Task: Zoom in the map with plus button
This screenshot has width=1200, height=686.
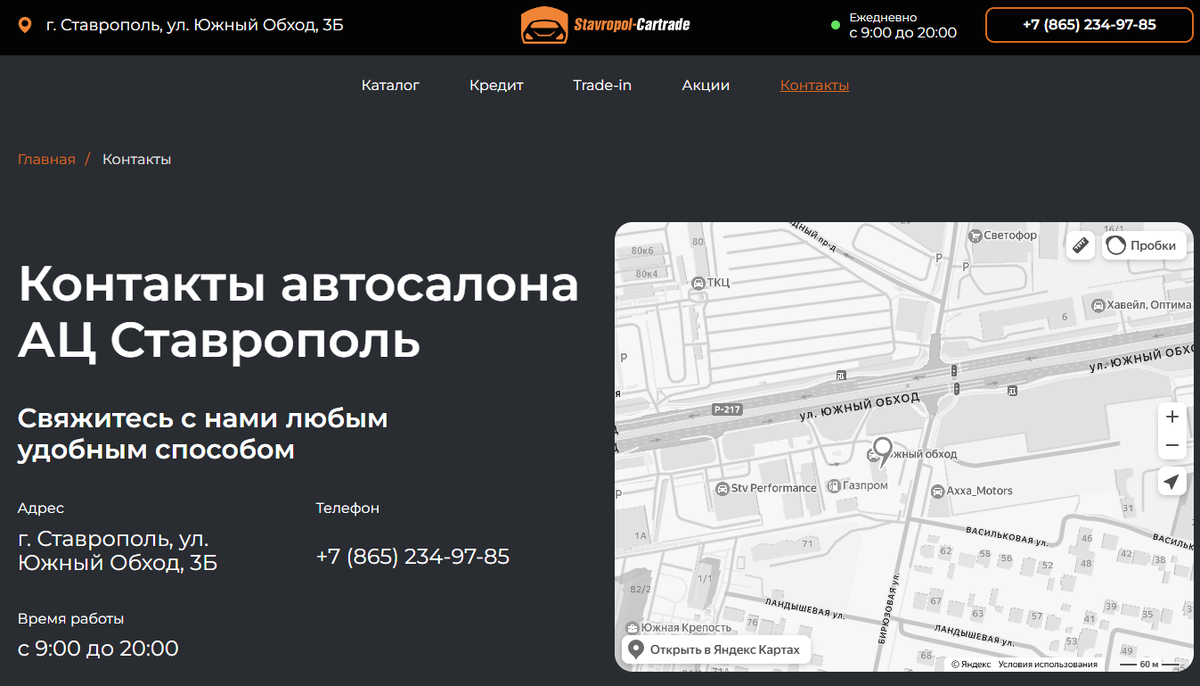Action: pyautogui.click(x=1172, y=417)
